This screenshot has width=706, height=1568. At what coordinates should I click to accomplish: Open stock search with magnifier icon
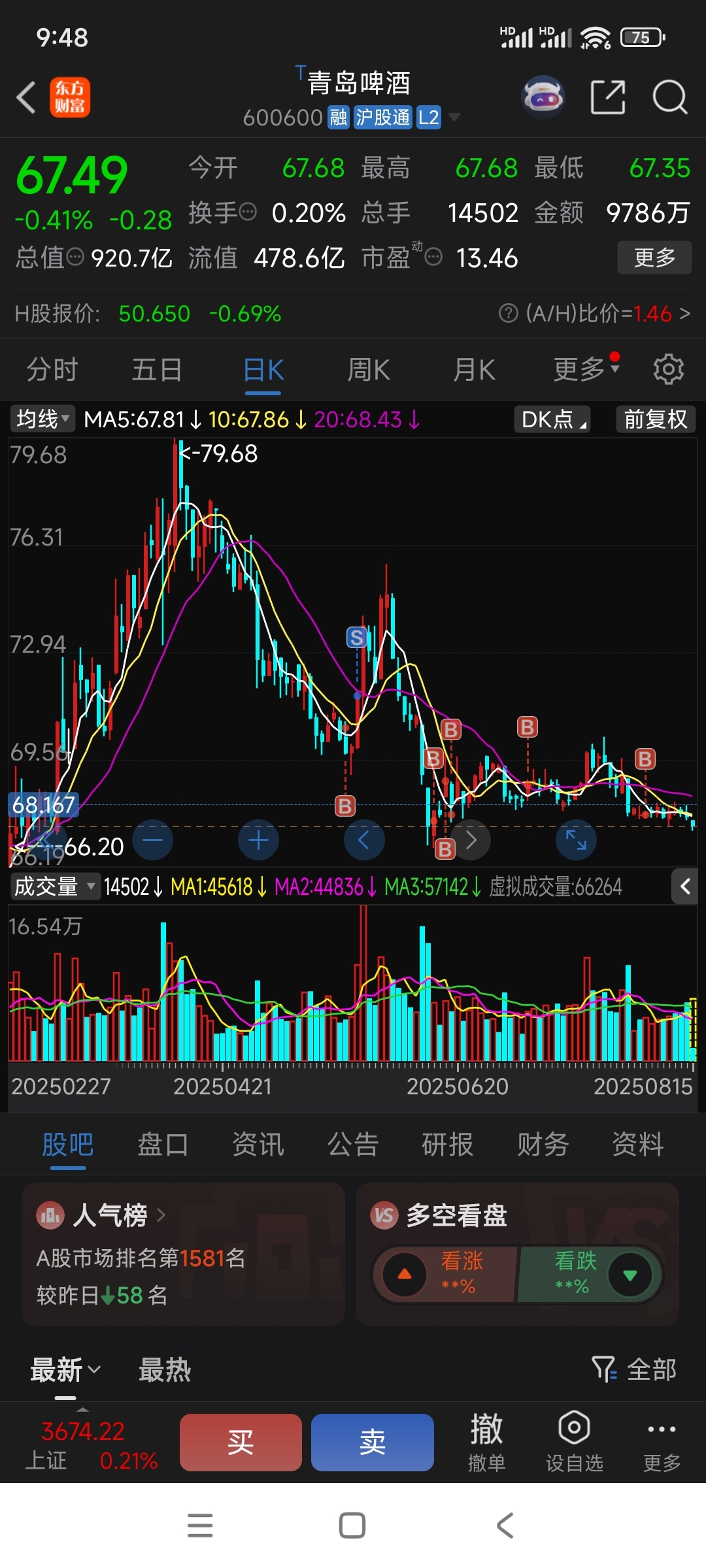click(669, 97)
